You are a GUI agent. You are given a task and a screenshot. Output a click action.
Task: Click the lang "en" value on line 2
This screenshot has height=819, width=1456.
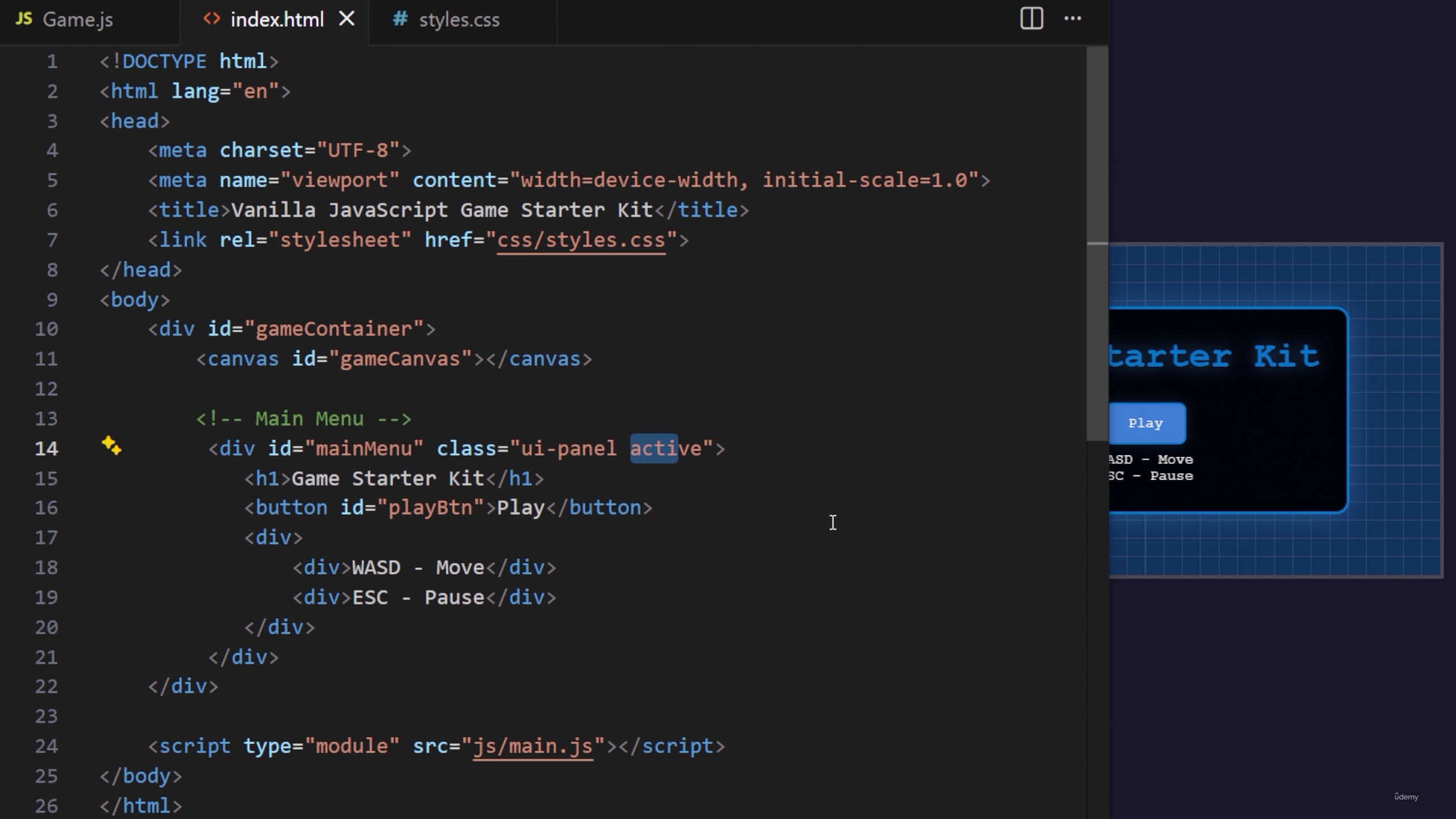[256, 92]
